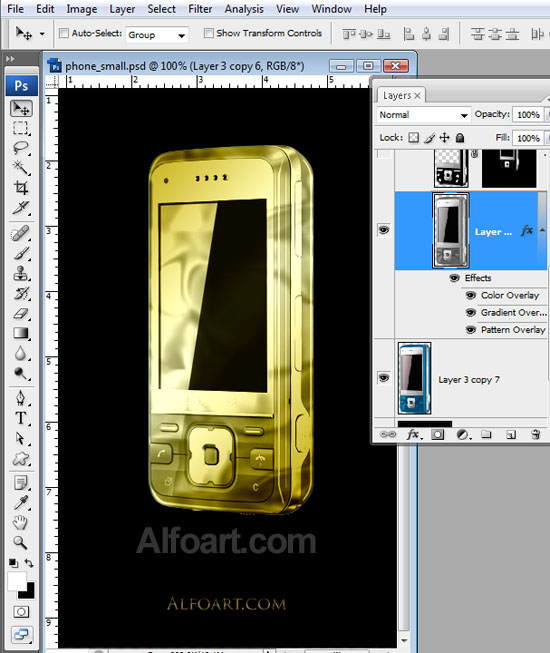Enable Show Transform Controls checkbox

point(209,33)
